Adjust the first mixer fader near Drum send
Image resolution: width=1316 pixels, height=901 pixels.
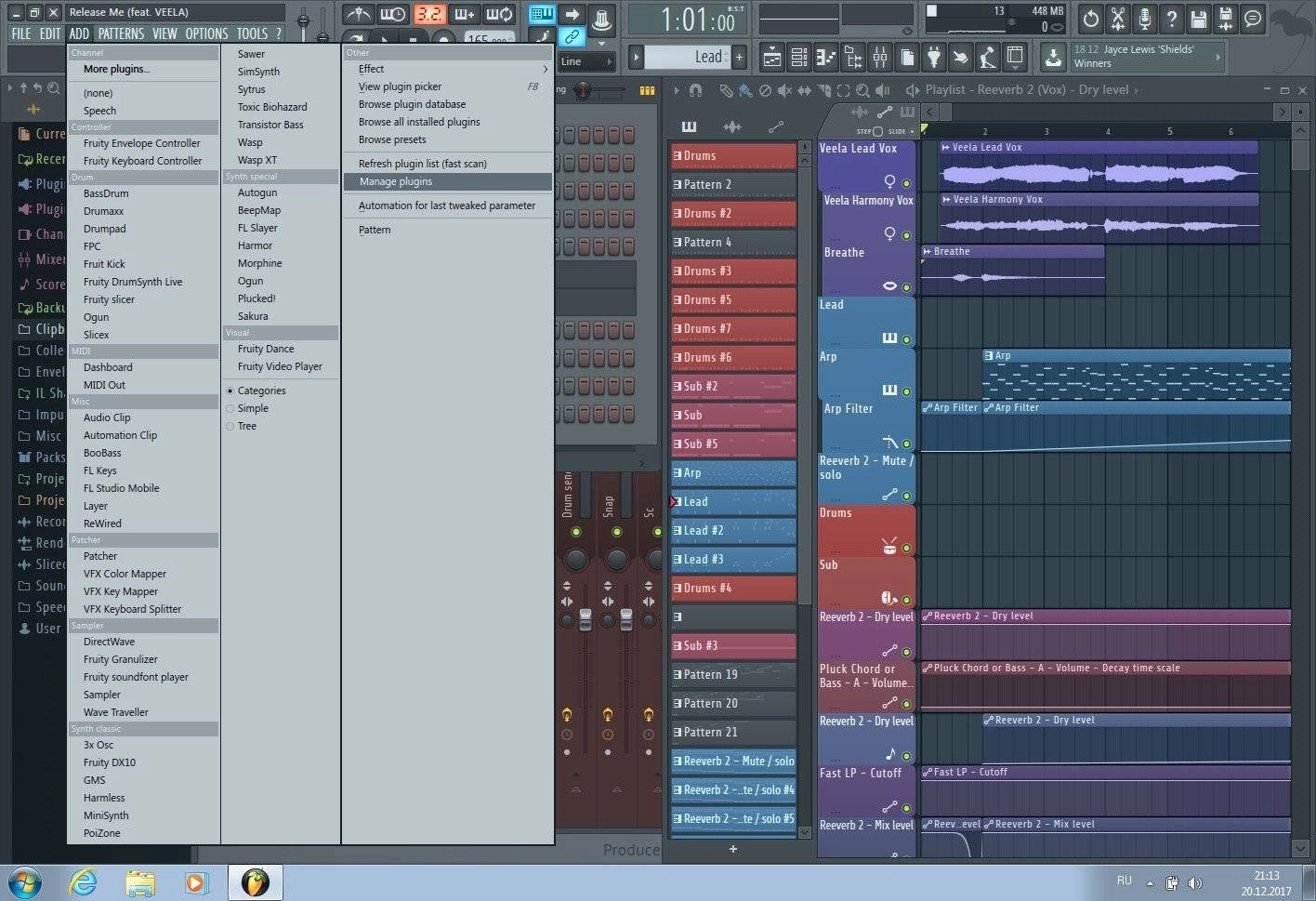(586, 619)
